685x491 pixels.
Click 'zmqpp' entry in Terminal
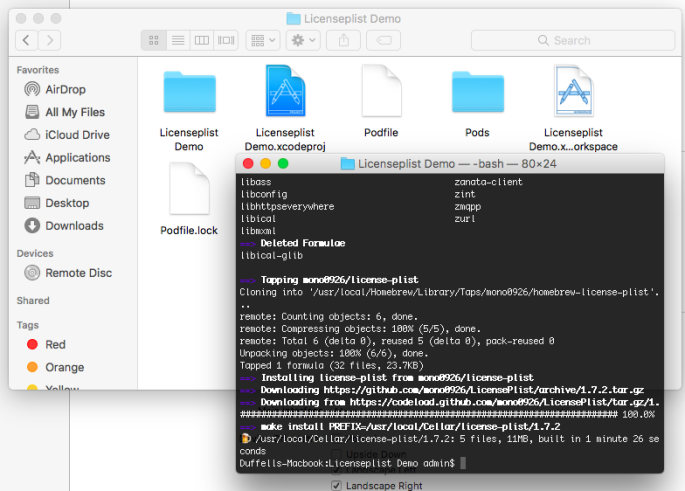click(x=467, y=207)
